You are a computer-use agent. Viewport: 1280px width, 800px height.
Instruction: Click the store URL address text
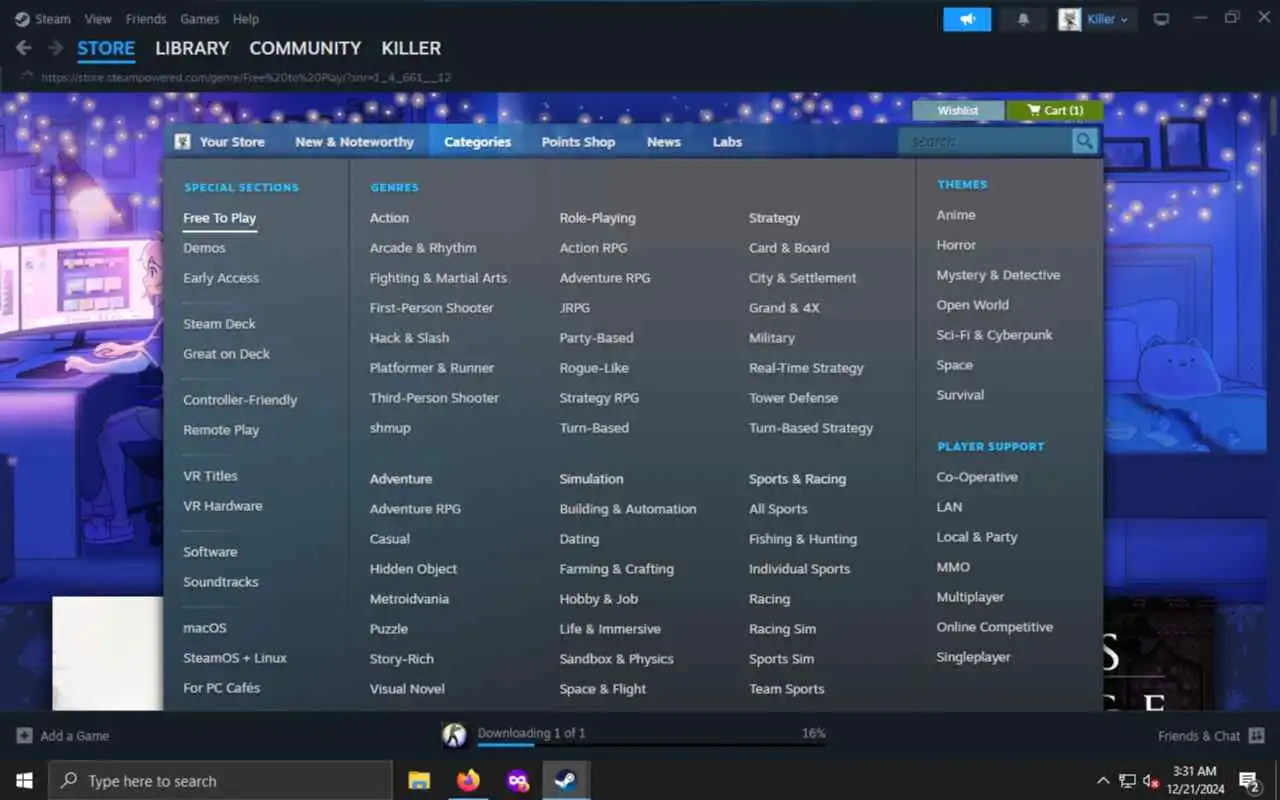246,77
